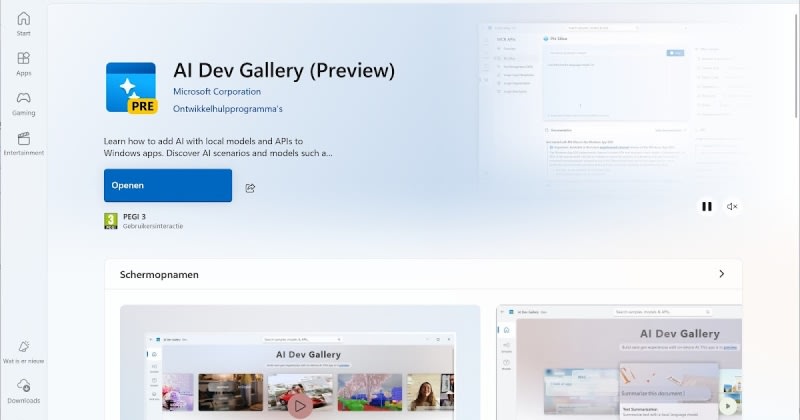Toggle the trailer sound mute button
This screenshot has width=800, height=420.
(732, 206)
